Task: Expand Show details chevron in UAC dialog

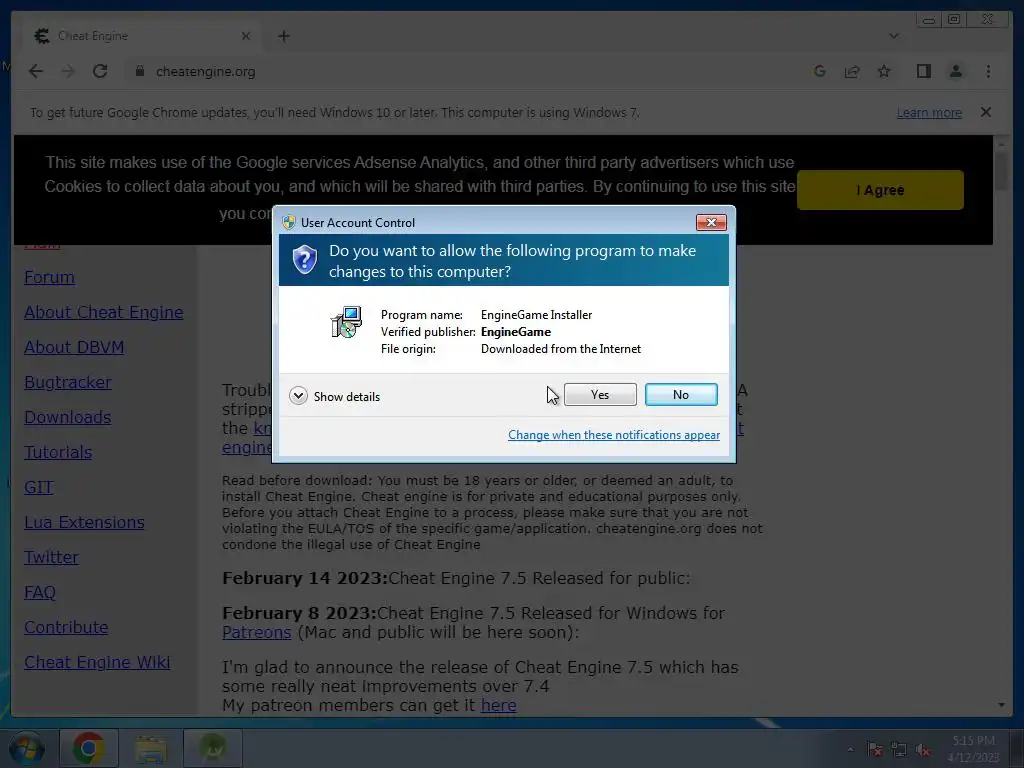Action: 298,396
